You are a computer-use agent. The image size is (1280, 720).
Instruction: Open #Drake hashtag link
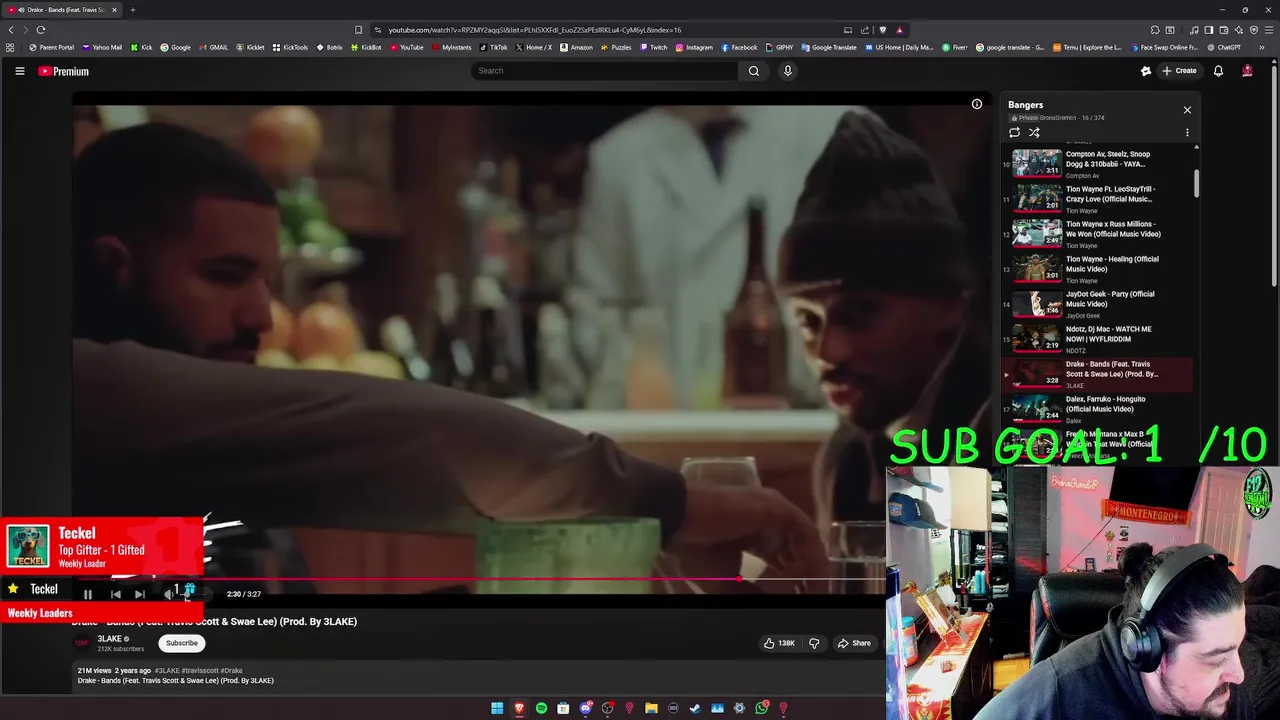tap(231, 671)
